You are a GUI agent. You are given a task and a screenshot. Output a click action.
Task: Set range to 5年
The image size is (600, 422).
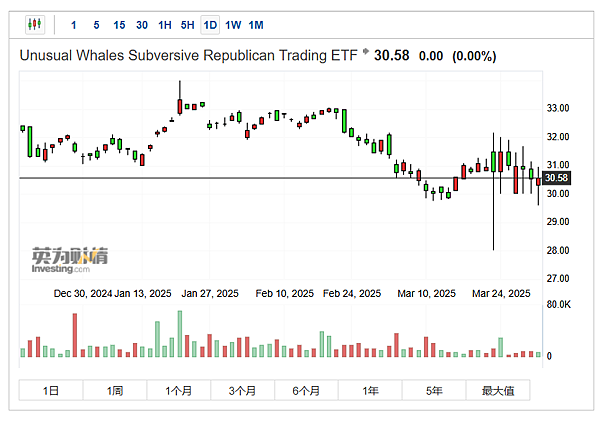434,390
